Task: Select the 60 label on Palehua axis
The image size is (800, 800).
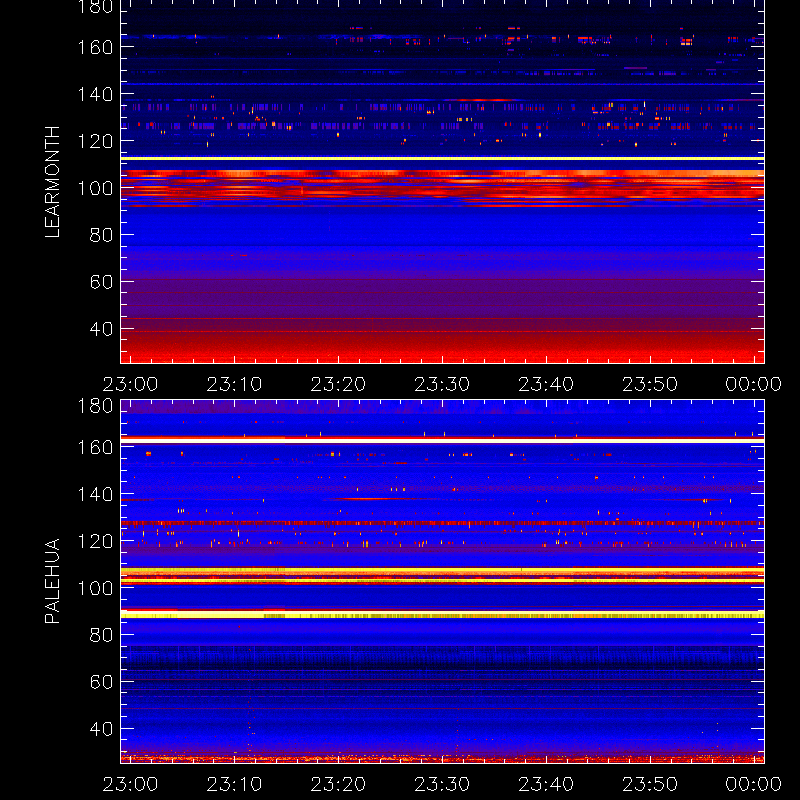Action: click(101, 682)
